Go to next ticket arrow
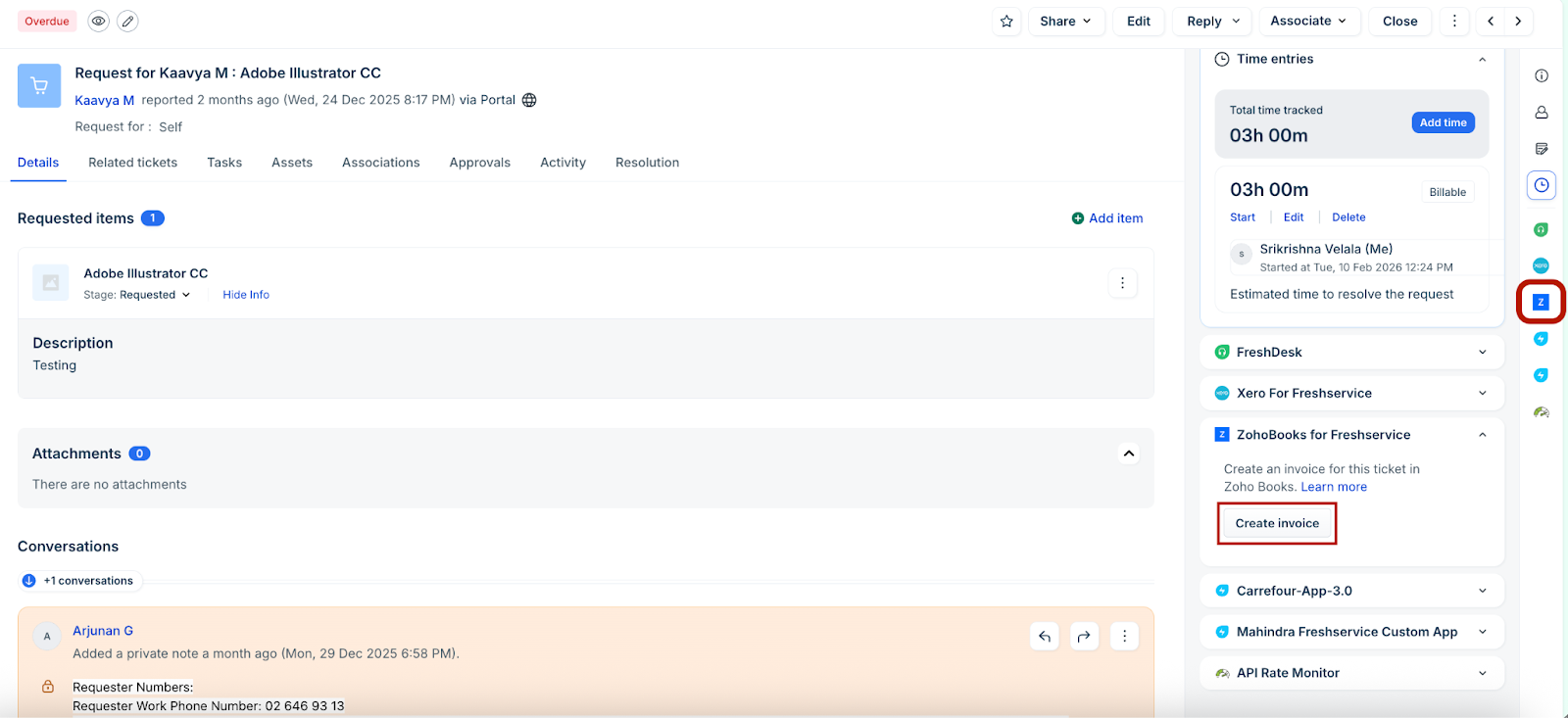Image resolution: width=1568 pixels, height=718 pixels. [1518, 21]
